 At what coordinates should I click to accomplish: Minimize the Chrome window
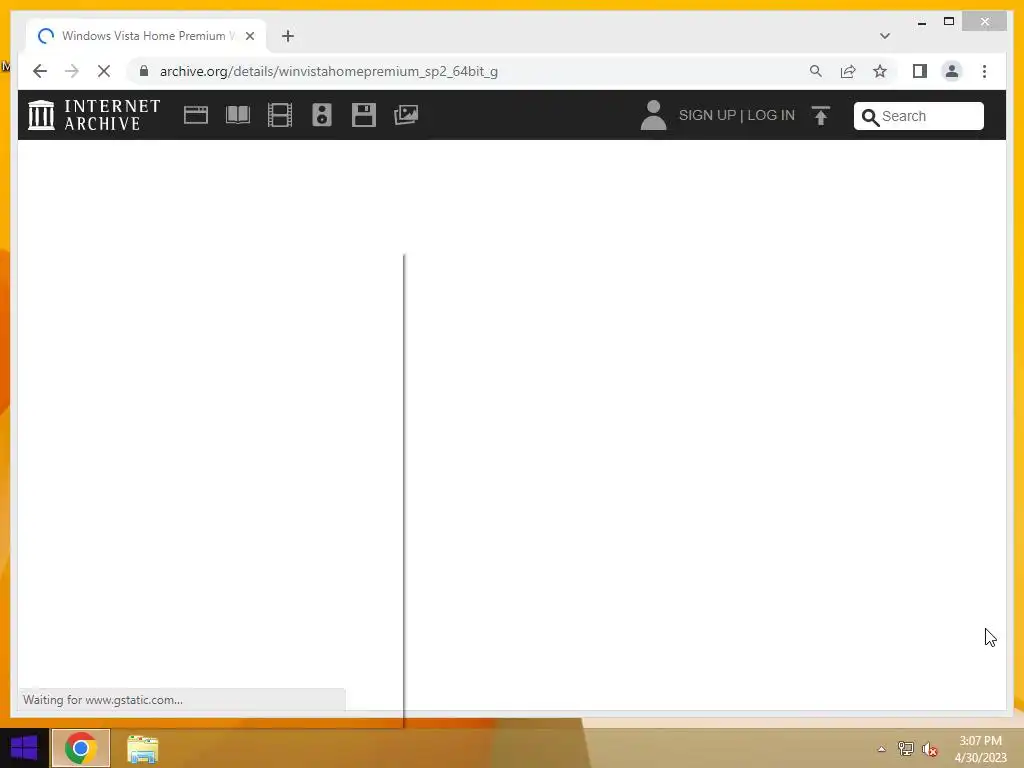click(x=922, y=22)
